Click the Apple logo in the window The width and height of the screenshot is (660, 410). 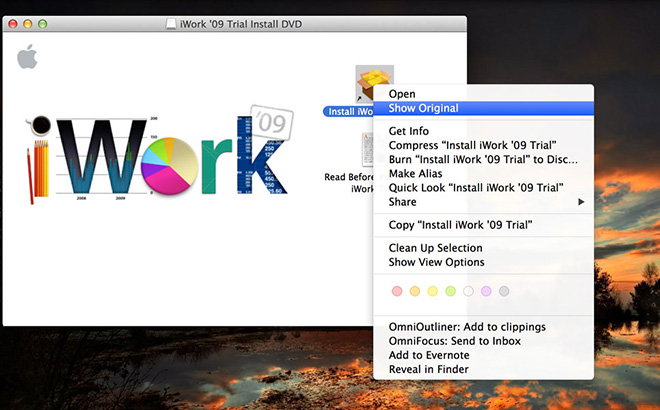(x=27, y=56)
